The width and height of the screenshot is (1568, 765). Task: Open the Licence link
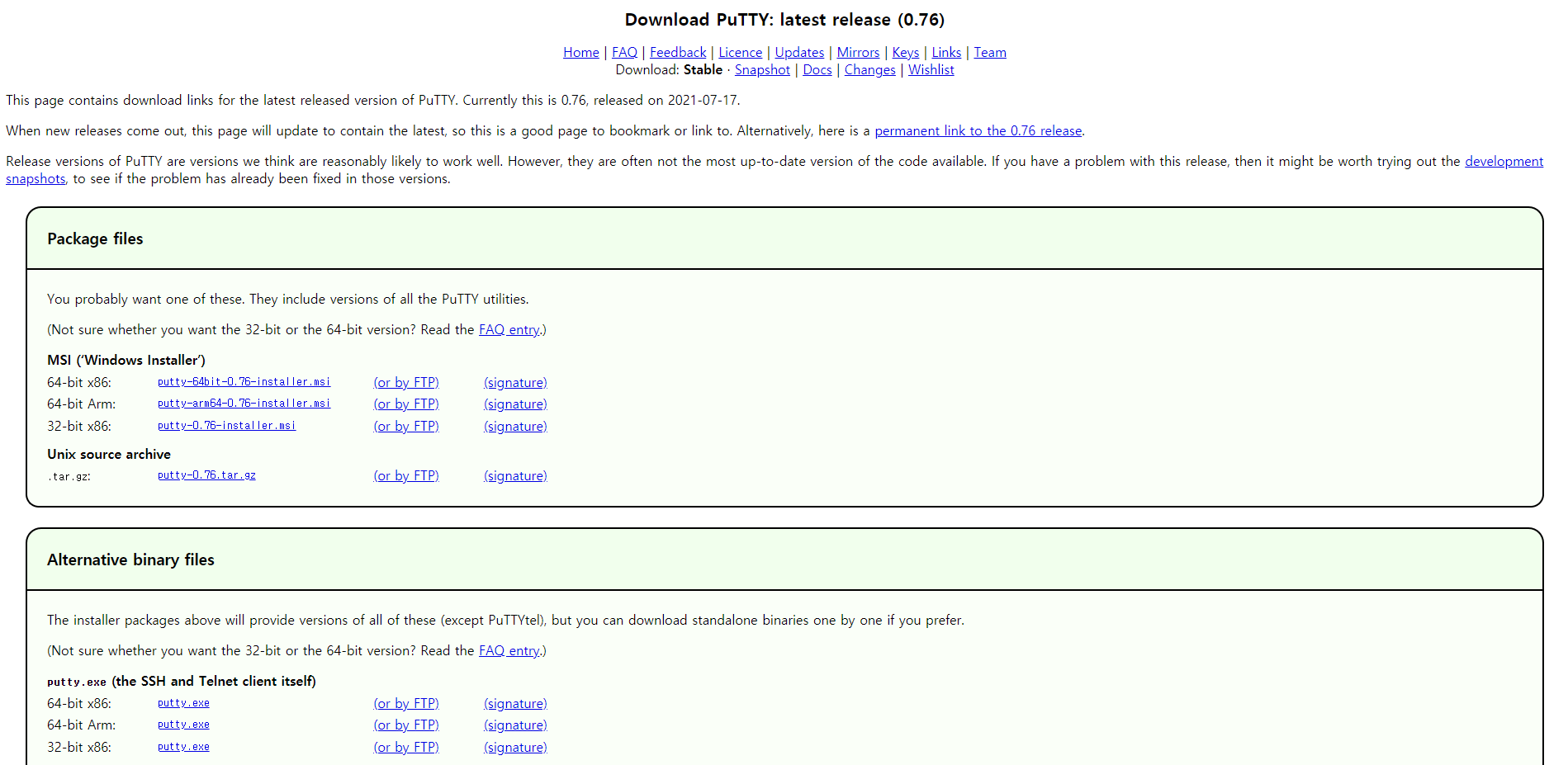point(740,53)
